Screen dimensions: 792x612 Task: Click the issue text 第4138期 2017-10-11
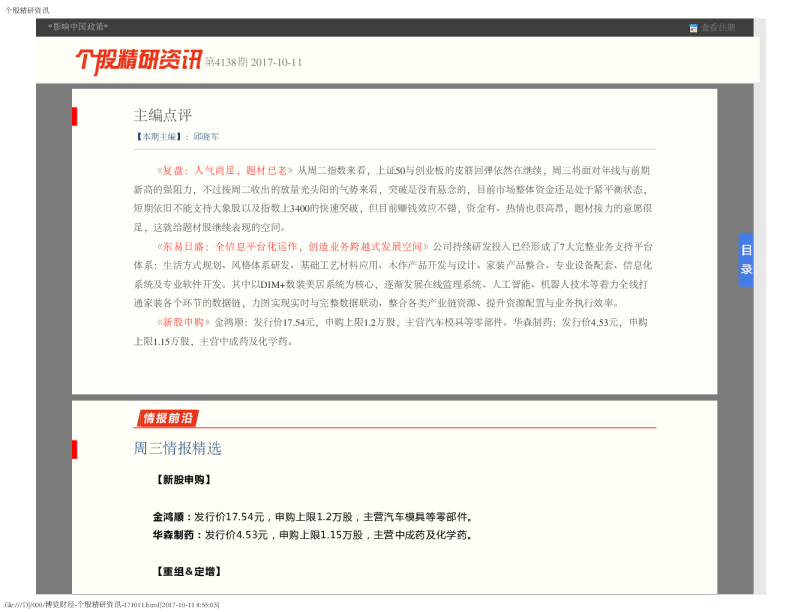point(253,62)
